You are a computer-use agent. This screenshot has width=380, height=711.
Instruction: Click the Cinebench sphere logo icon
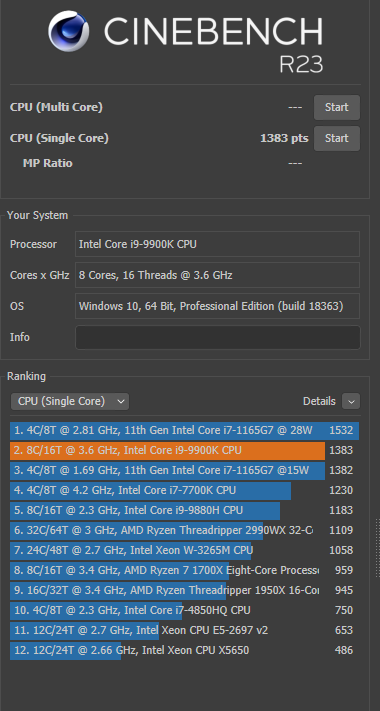(70, 31)
